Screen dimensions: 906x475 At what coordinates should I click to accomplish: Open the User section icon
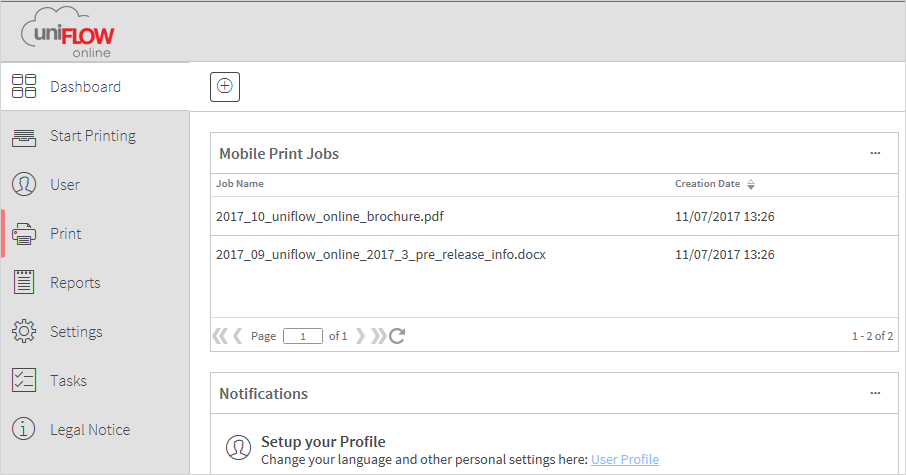coord(24,184)
